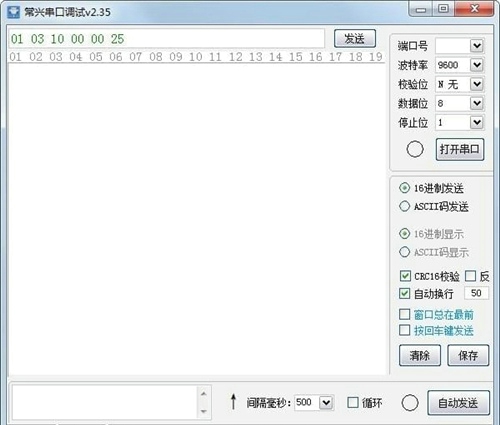Select ASCII码发送 radio button
The image size is (500, 425).
[404, 206]
